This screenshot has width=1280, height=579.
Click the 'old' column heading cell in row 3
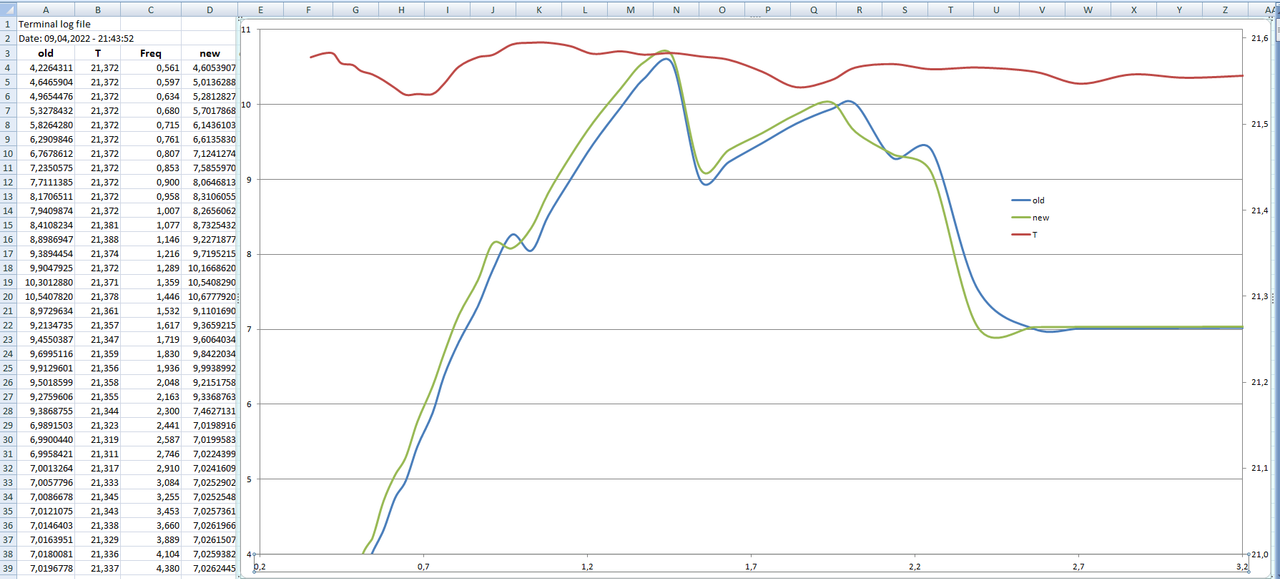[45, 53]
